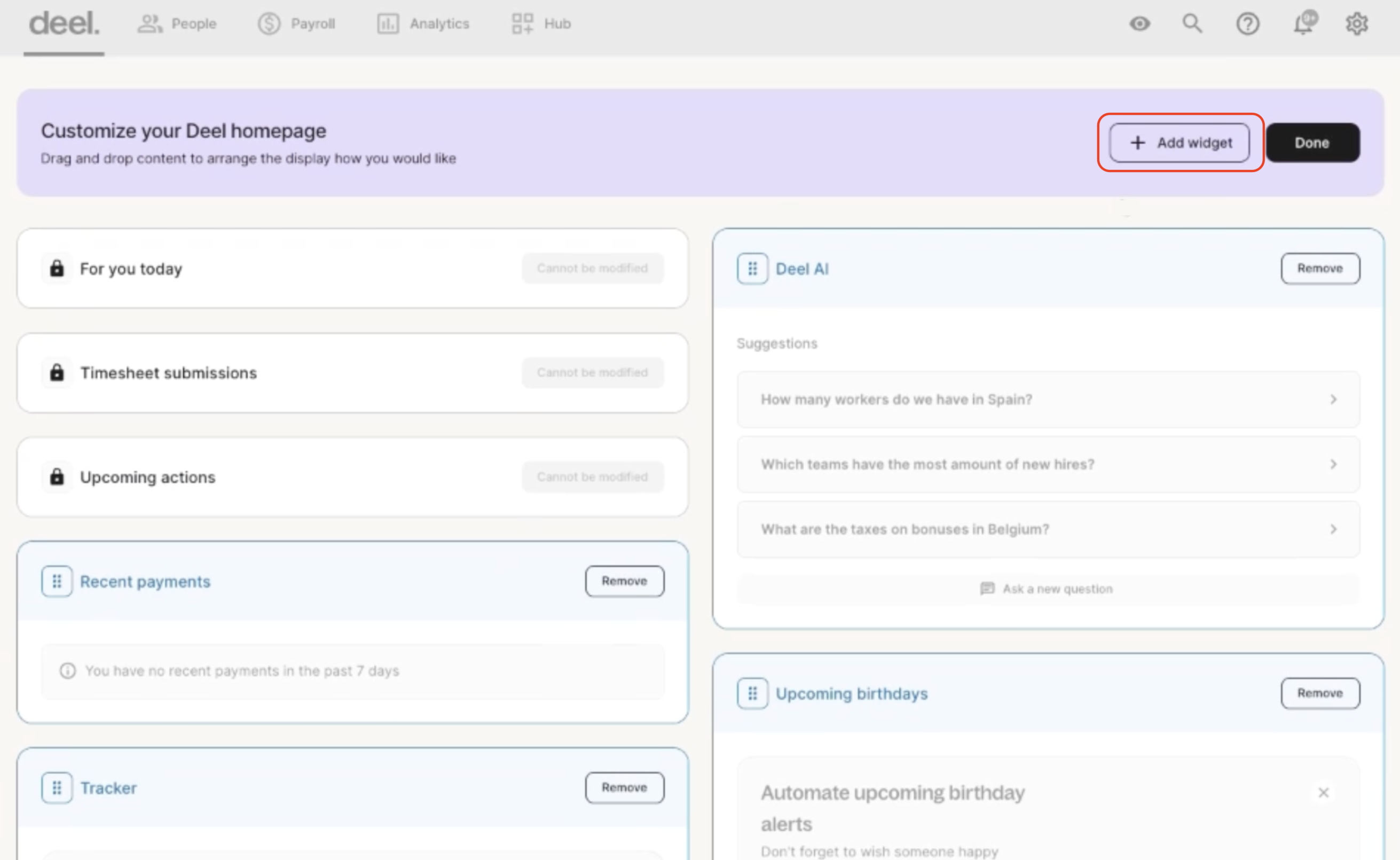Open settings gear icon
The width and height of the screenshot is (1400, 860).
1357,24
